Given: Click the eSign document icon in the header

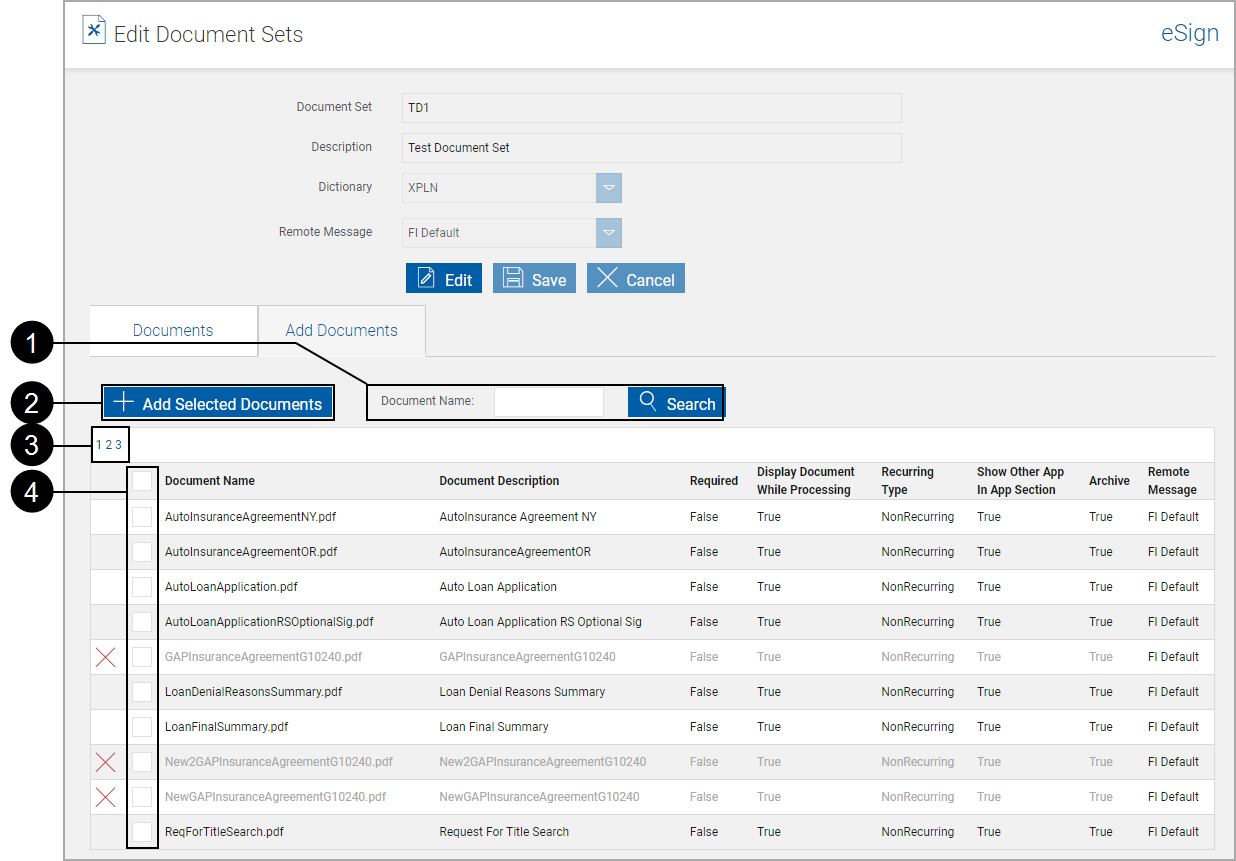Looking at the screenshot, I should click(93, 29).
